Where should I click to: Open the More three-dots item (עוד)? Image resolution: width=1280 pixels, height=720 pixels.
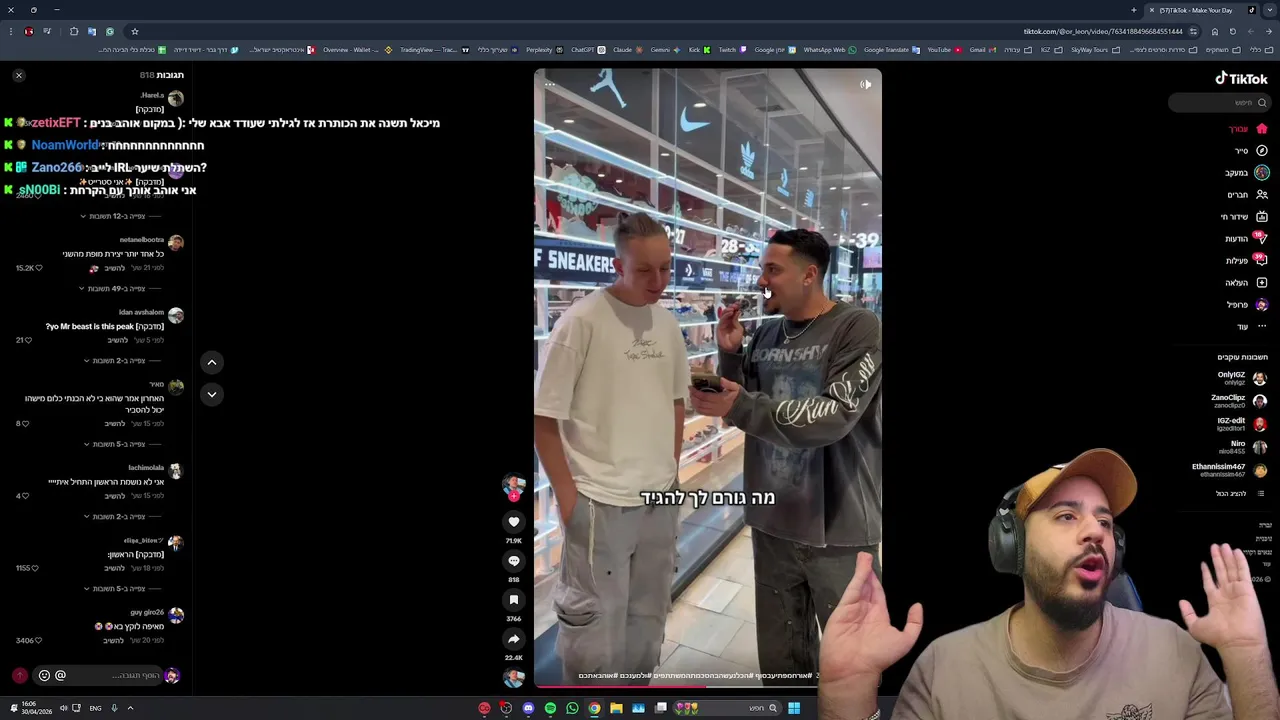(1252, 327)
